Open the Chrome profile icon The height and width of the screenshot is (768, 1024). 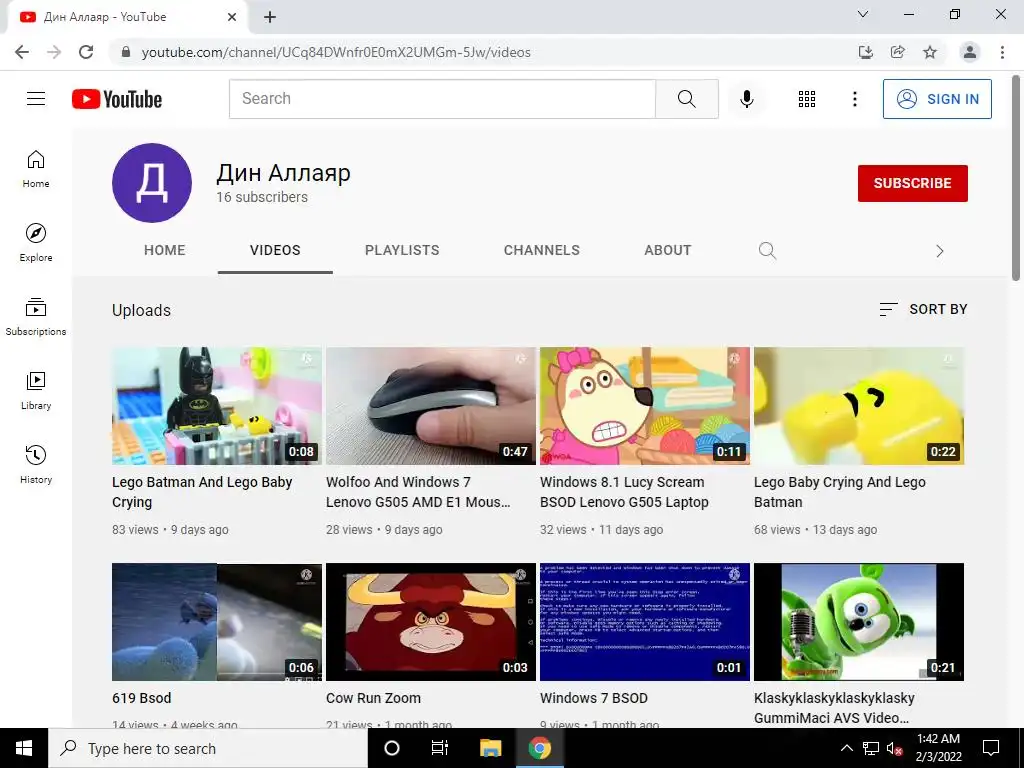pos(970,52)
